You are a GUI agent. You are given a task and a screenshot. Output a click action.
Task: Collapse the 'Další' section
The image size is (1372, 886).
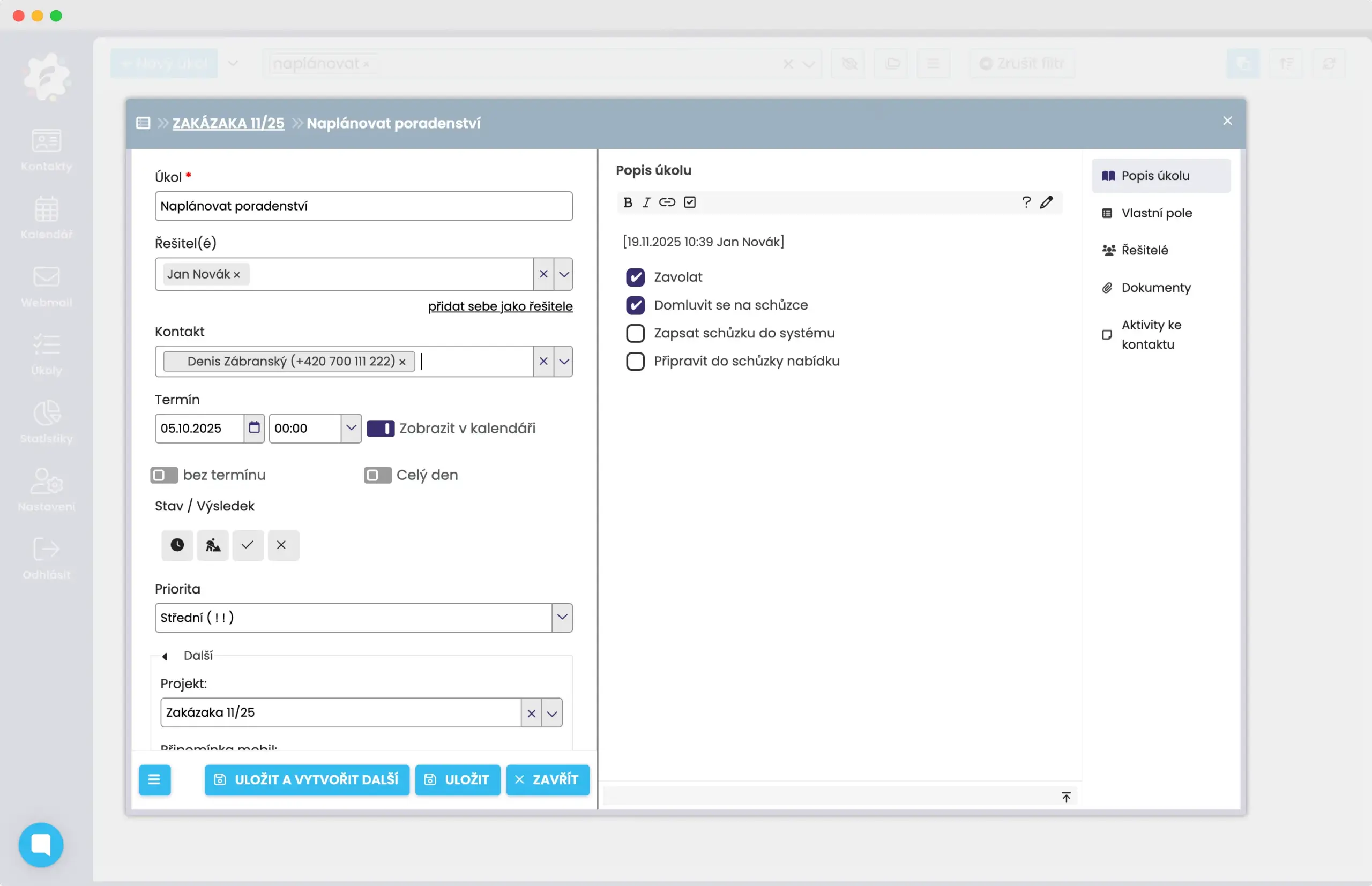tap(165, 656)
